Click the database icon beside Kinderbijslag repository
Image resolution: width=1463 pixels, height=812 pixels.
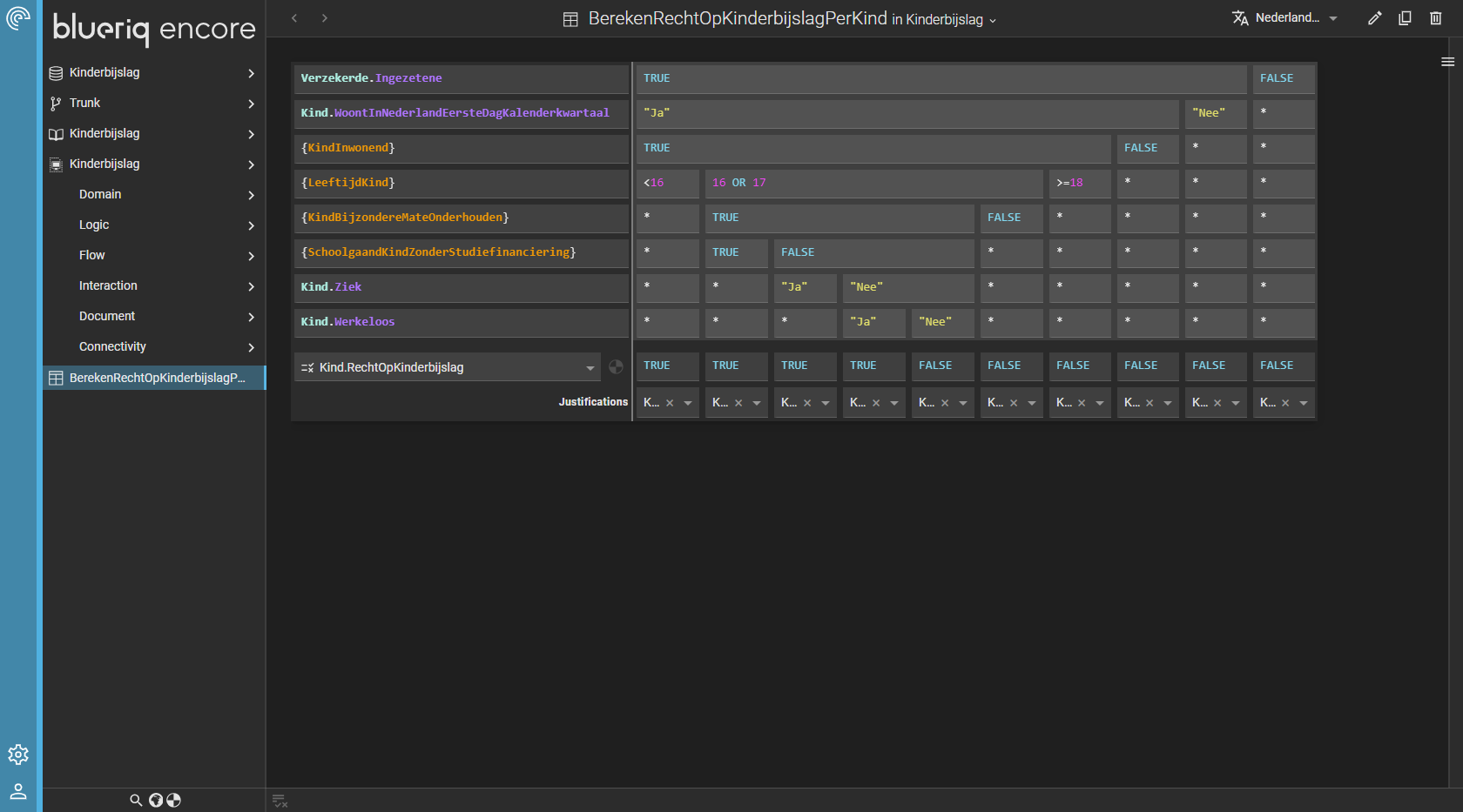[56, 73]
